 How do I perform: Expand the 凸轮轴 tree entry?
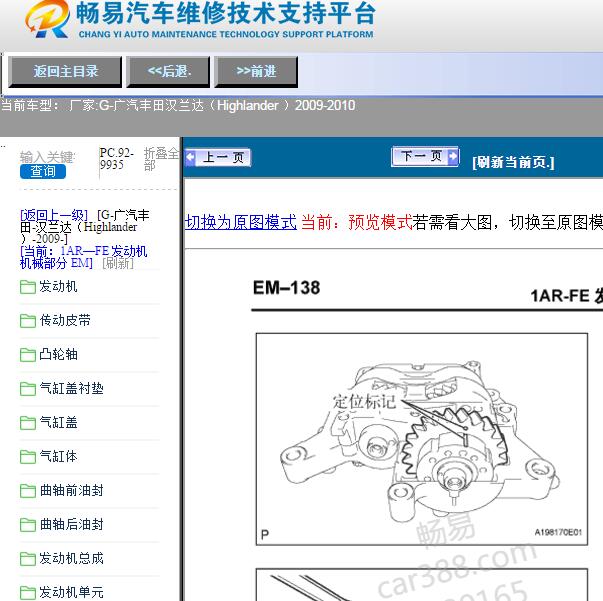pyautogui.click(x=58, y=354)
